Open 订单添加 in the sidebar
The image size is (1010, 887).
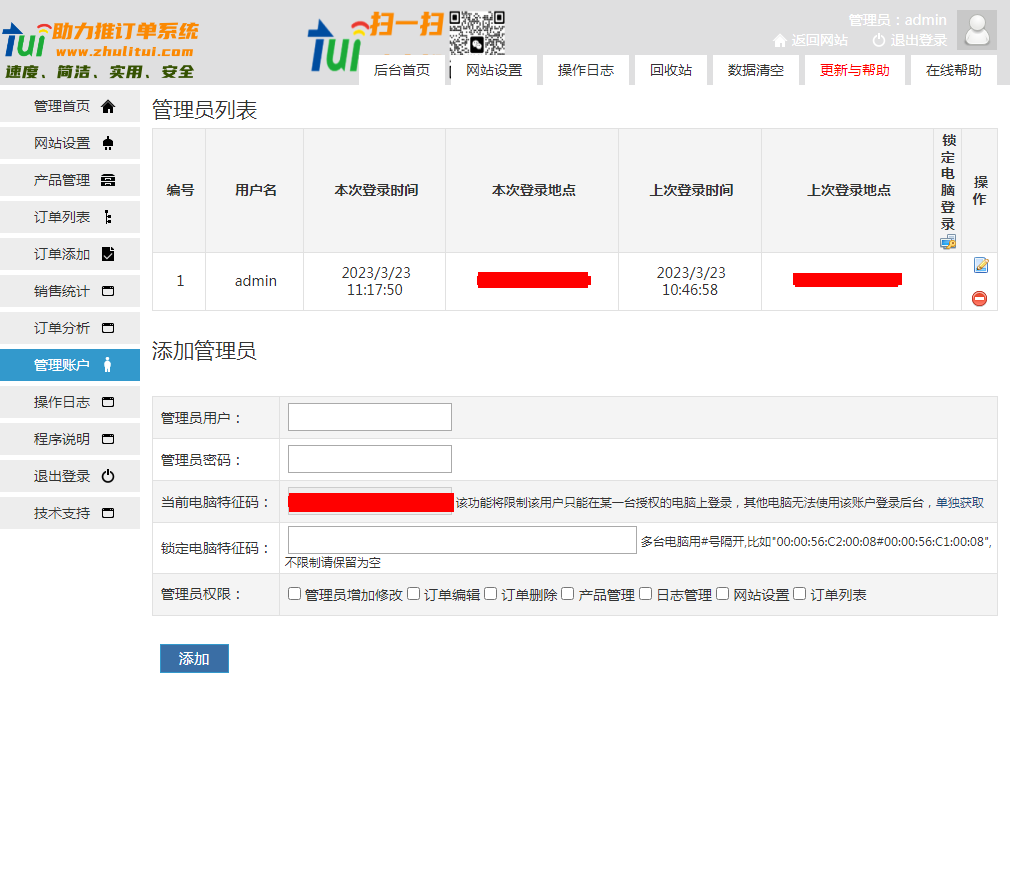click(x=70, y=254)
